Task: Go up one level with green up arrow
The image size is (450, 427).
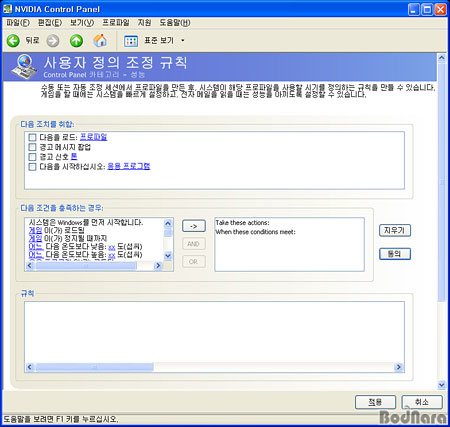Action: click(76, 41)
